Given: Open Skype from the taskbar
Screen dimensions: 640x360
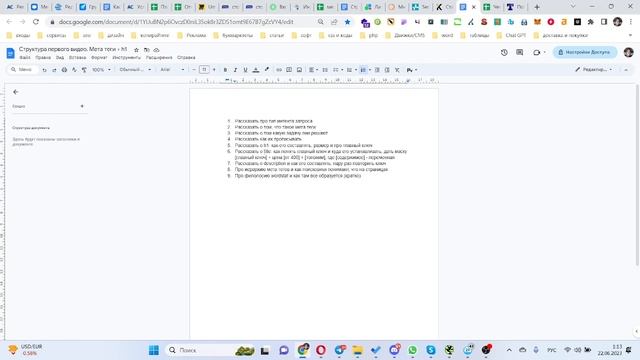Looking at the screenshot, I should (431, 350).
